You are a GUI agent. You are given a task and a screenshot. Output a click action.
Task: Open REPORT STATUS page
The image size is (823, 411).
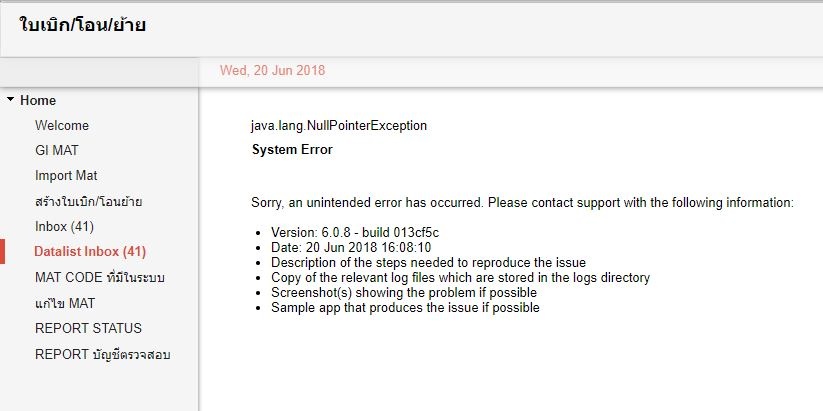(x=88, y=328)
